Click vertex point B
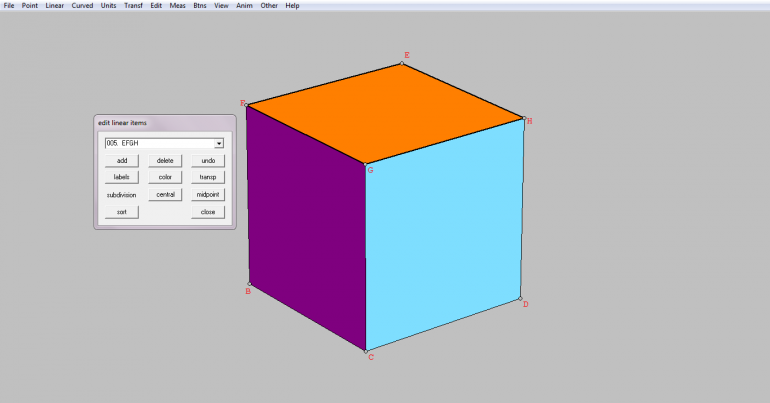Viewport: 770px width, 403px height. pyautogui.click(x=249, y=284)
